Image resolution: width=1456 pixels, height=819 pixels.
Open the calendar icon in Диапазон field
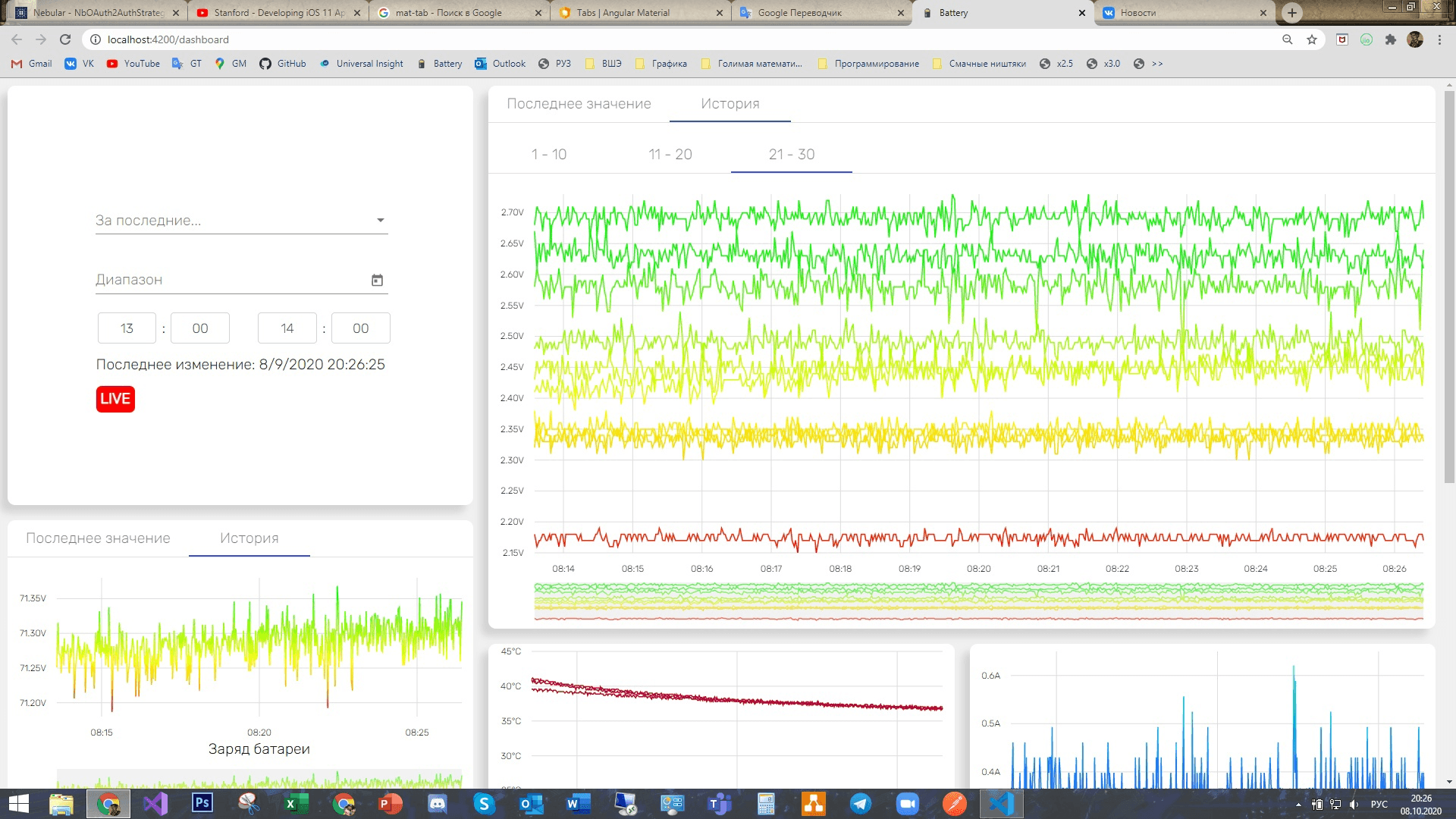(x=377, y=280)
